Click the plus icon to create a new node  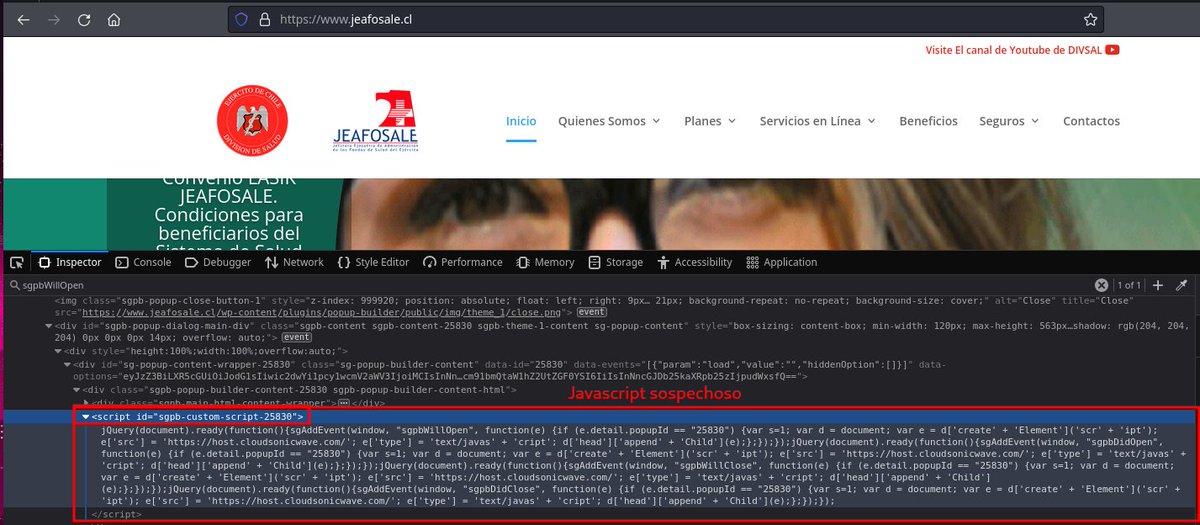click(x=1159, y=285)
